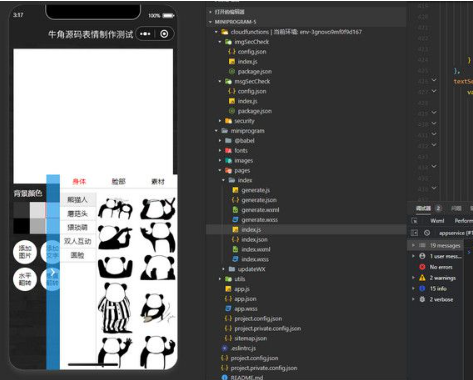Open the mini program more-options capsule button

tap(146, 34)
